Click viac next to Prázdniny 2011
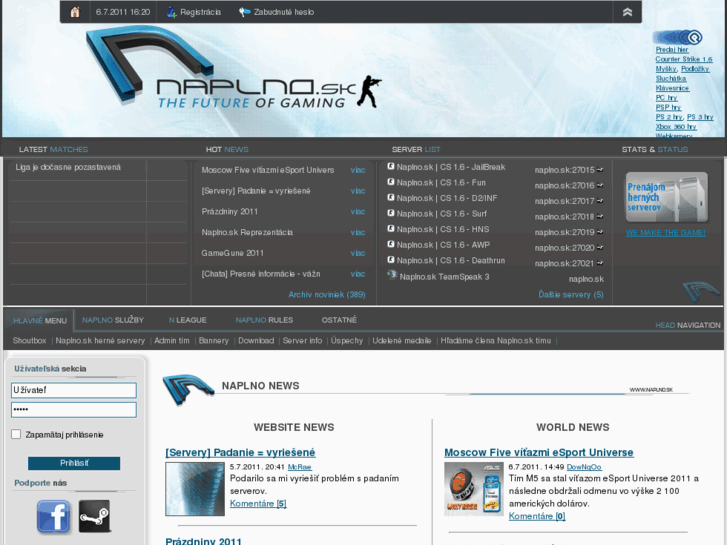This screenshot has height=545, width=727. [357, 212]
